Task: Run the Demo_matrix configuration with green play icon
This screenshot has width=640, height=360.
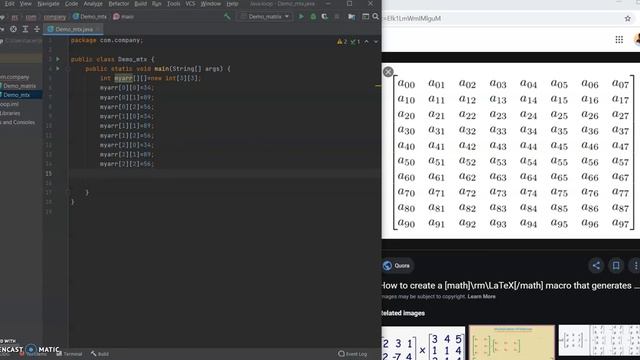Action: point(301,17)
